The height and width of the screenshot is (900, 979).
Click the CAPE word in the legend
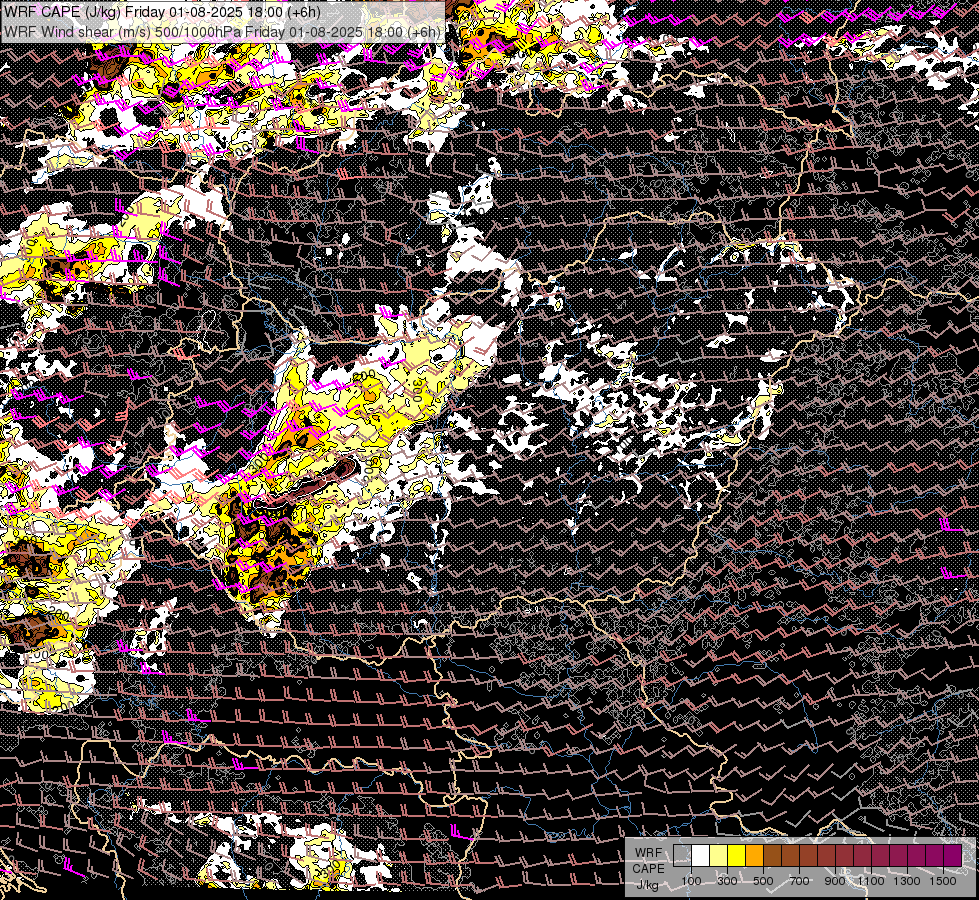point(648,869)
